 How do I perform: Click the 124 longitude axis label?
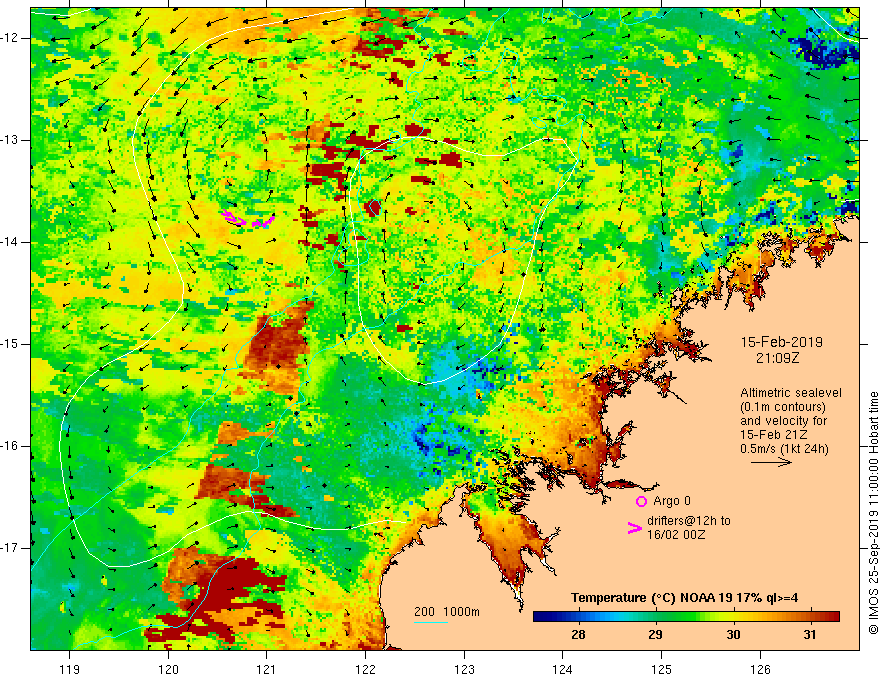coord(562,670)
